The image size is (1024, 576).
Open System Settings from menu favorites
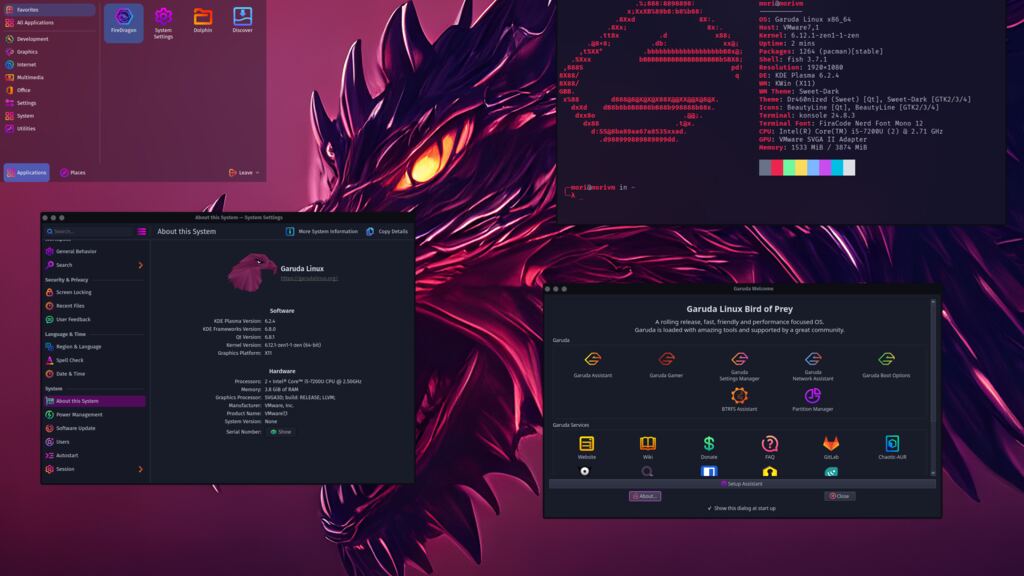click(x=163, y=23)
